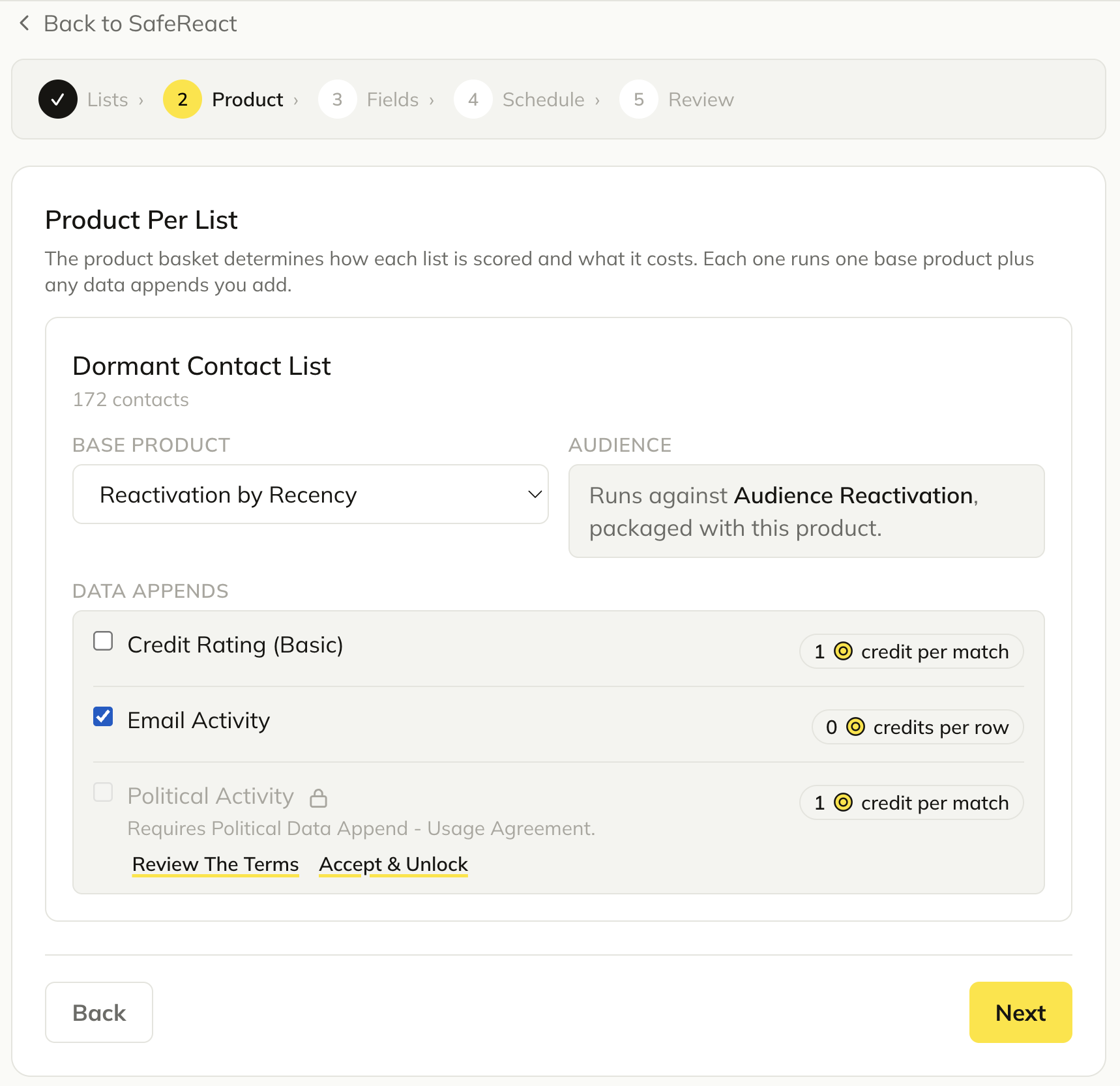Screen dimensions: 1120x1086
Task: Click the Audience Reactivation info box
Action: pos(806,511)
